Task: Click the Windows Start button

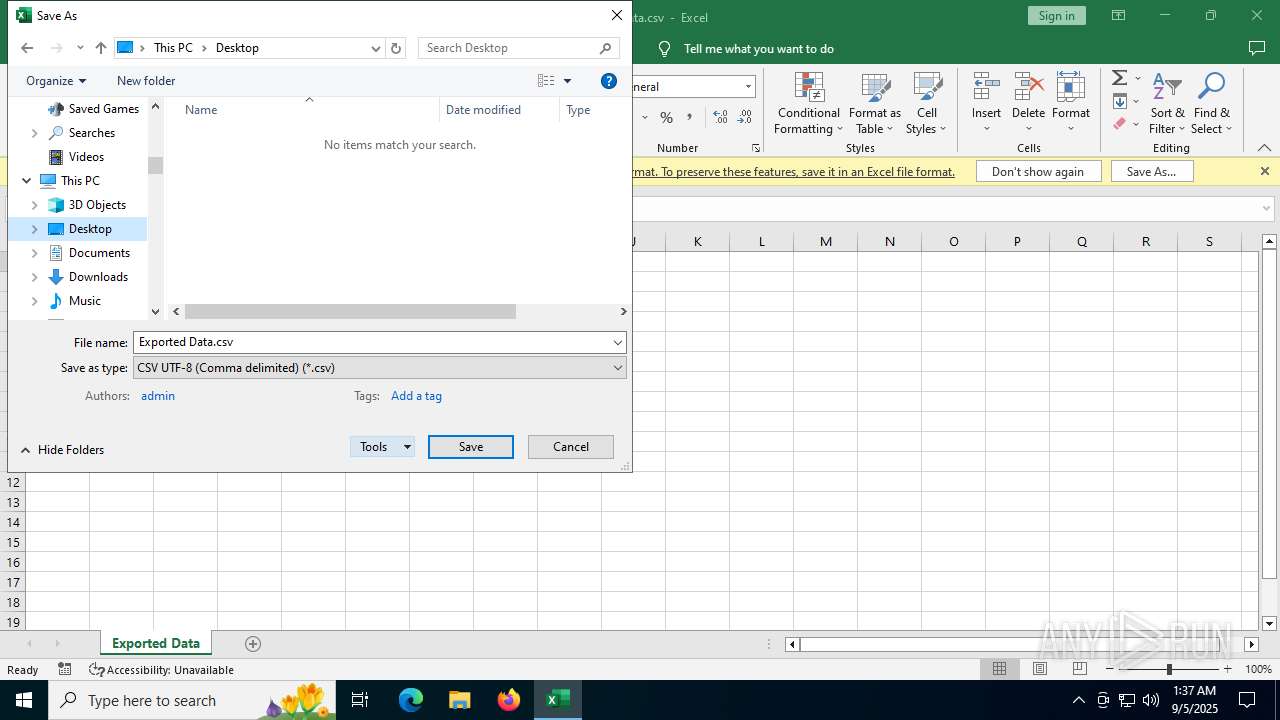Action: click(24, 700)
